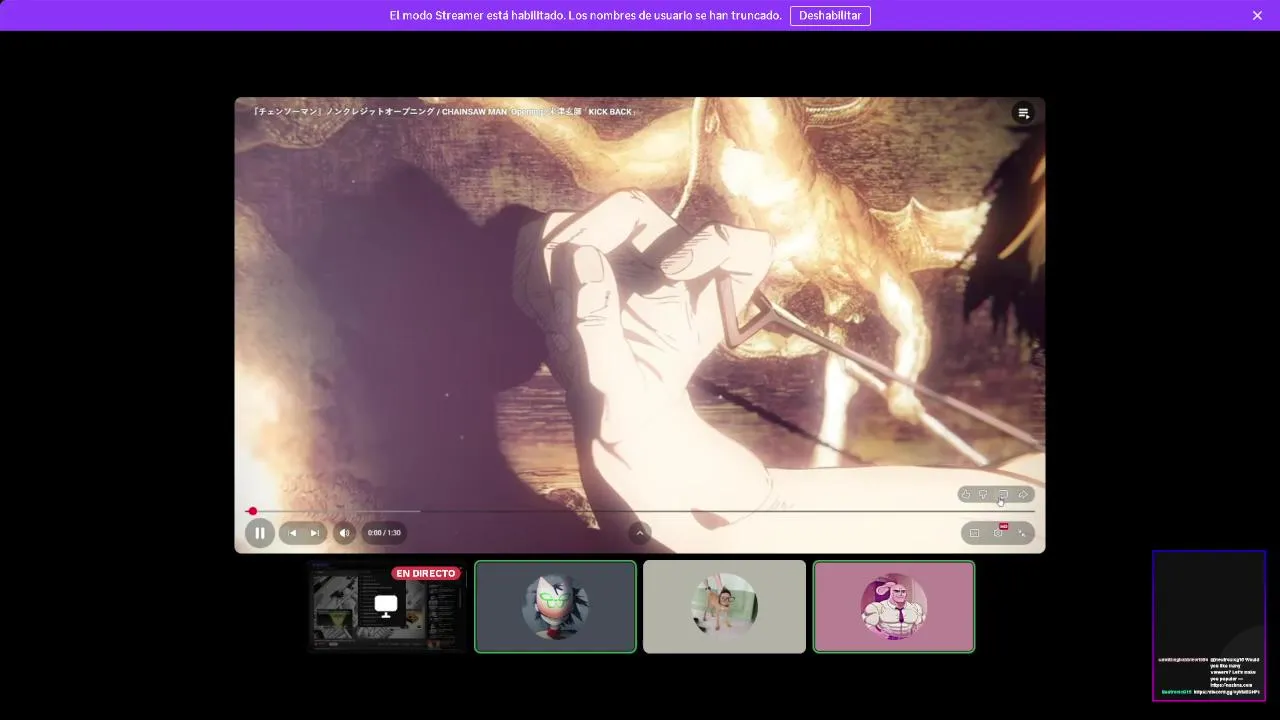Dislike the video with thumbs down
Screen dimensions: 1280x720
[983, 494]
